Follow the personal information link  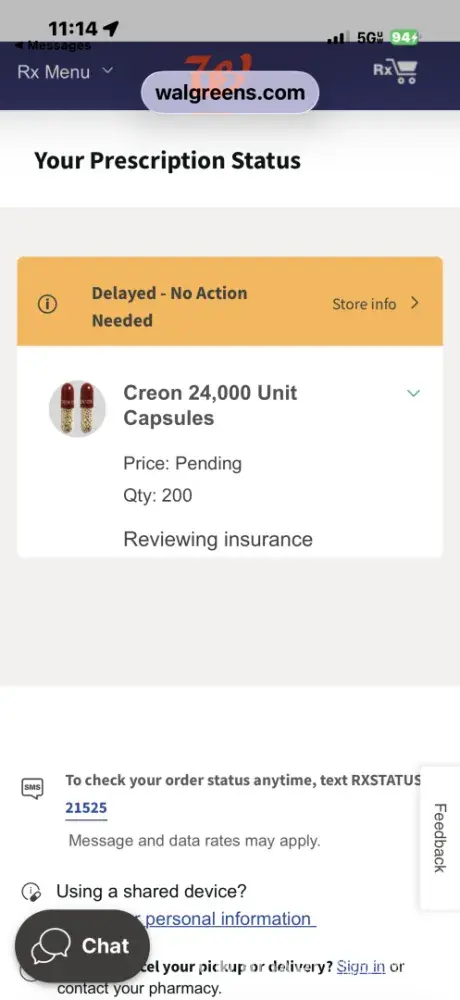230,919
